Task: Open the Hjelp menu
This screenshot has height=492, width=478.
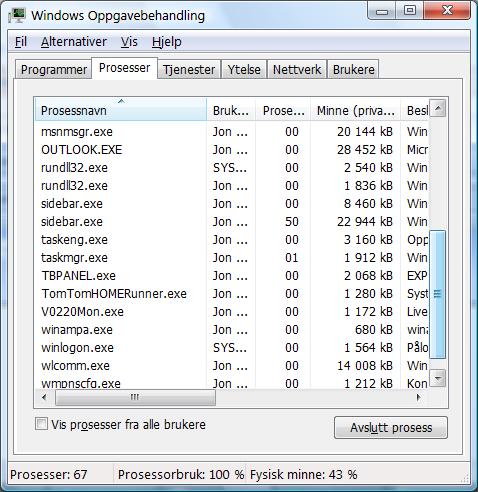Action: [x=167, y=42]
